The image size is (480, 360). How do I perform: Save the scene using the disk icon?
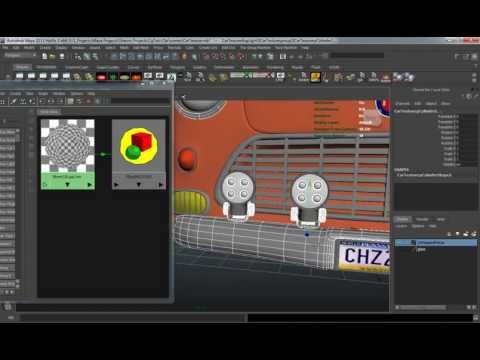[62, 56]
